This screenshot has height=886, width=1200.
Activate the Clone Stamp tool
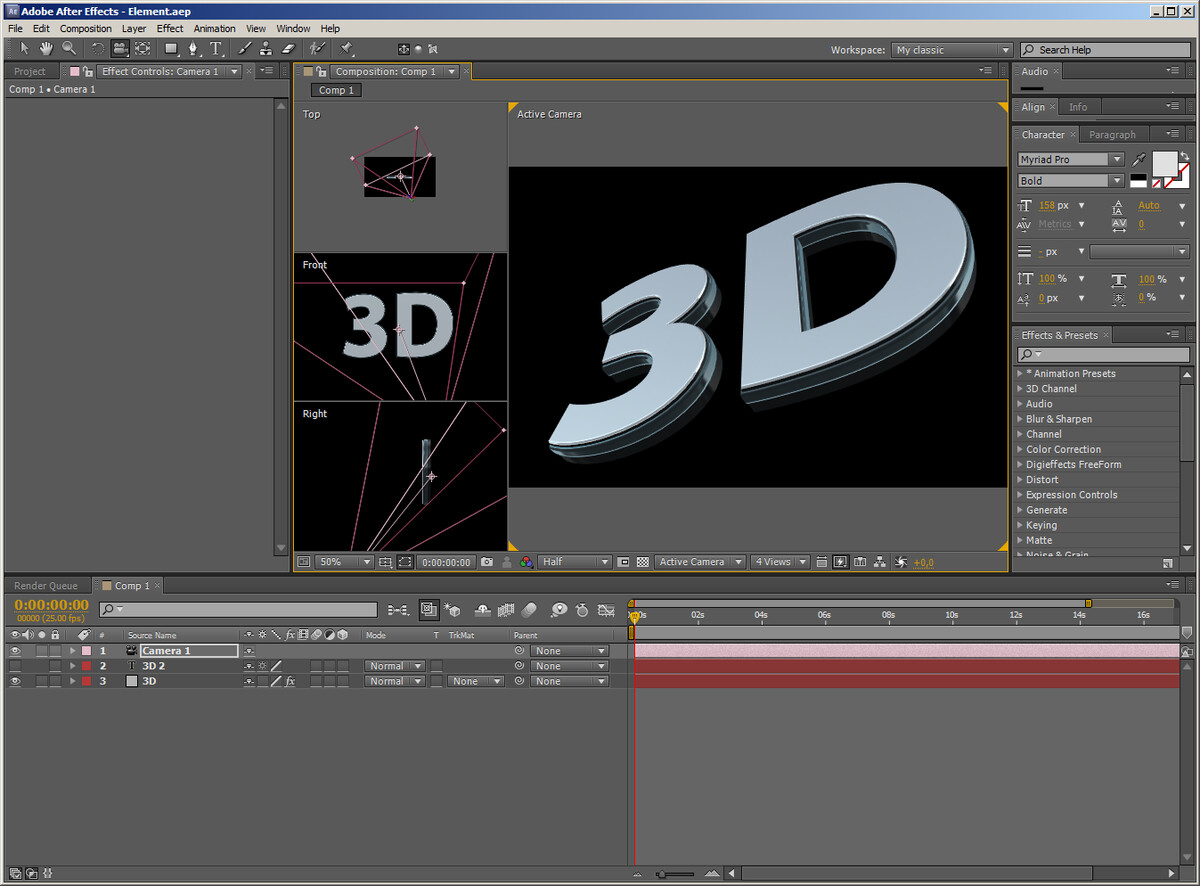tap(266, 49)
